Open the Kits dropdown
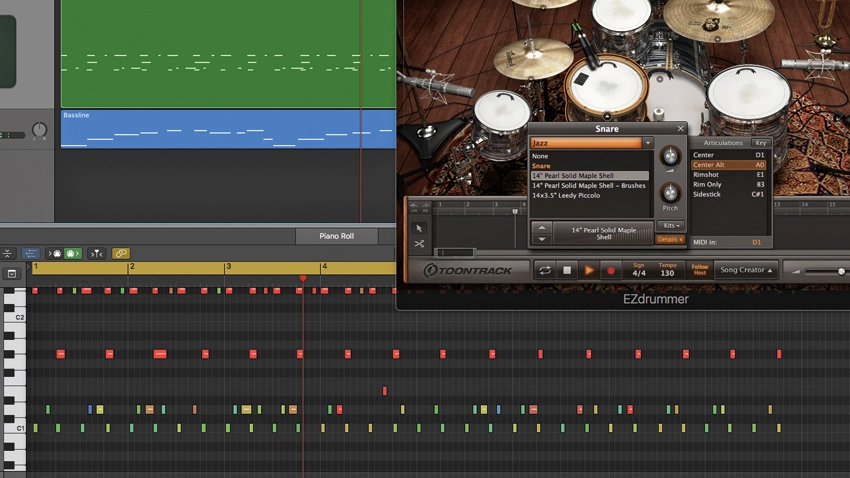This screenshot has width=850, height=478. [671, 225]
